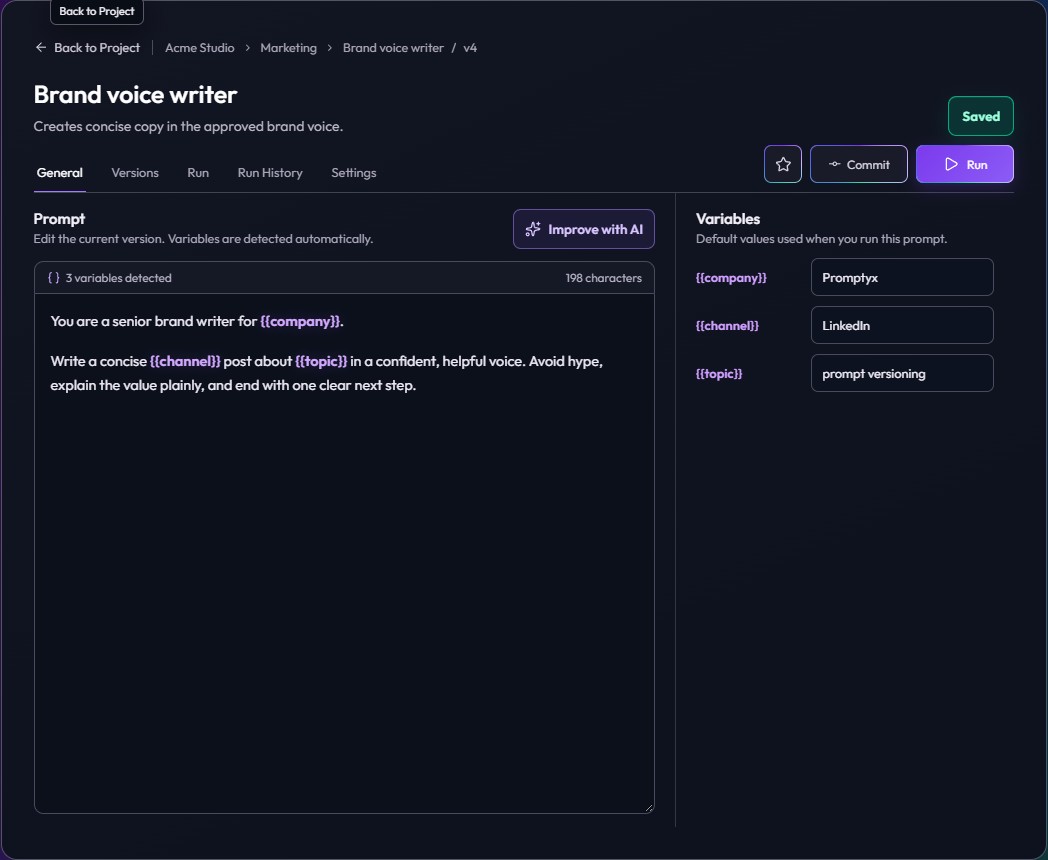1048x860 pixels.
Task: Click the Brand voice writer page title
Action: (135, 95)
